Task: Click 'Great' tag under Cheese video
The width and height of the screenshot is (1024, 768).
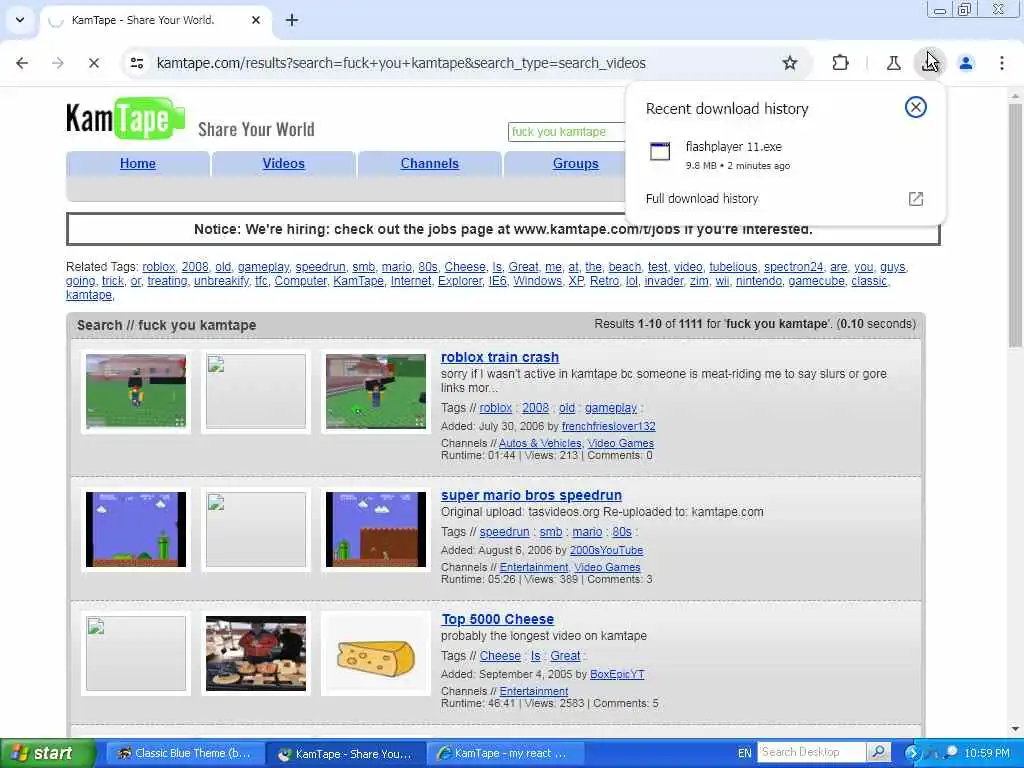Action: pos(565,656)
